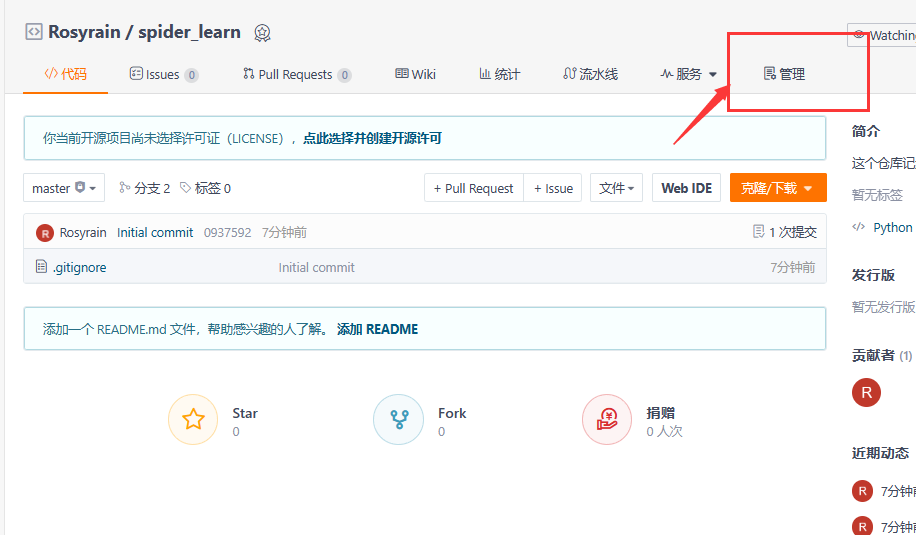916x535 pixels.
Task: Click the Rosyrain avatar in commit row
Action: click(x=45, y=232)
